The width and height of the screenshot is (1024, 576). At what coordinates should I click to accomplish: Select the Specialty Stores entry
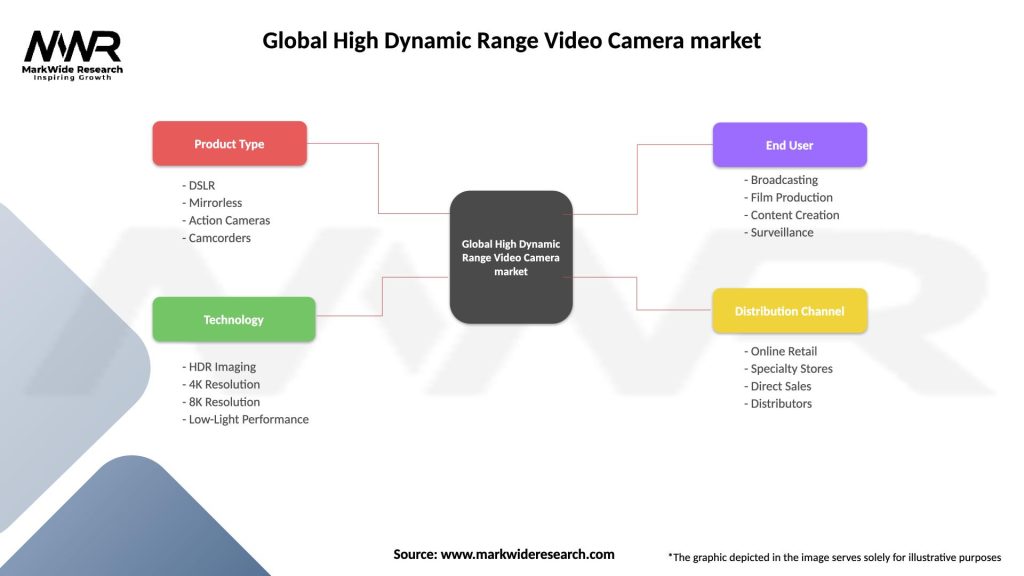791,368
